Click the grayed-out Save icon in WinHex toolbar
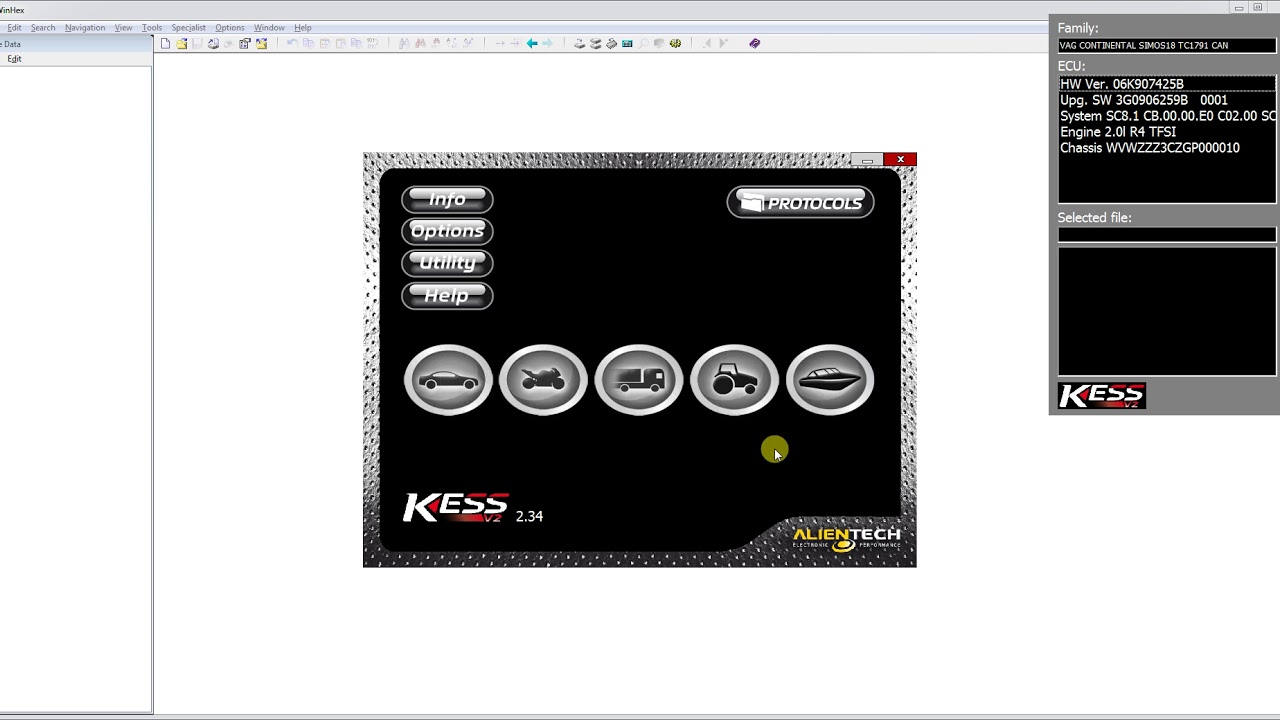 (197, 43)
